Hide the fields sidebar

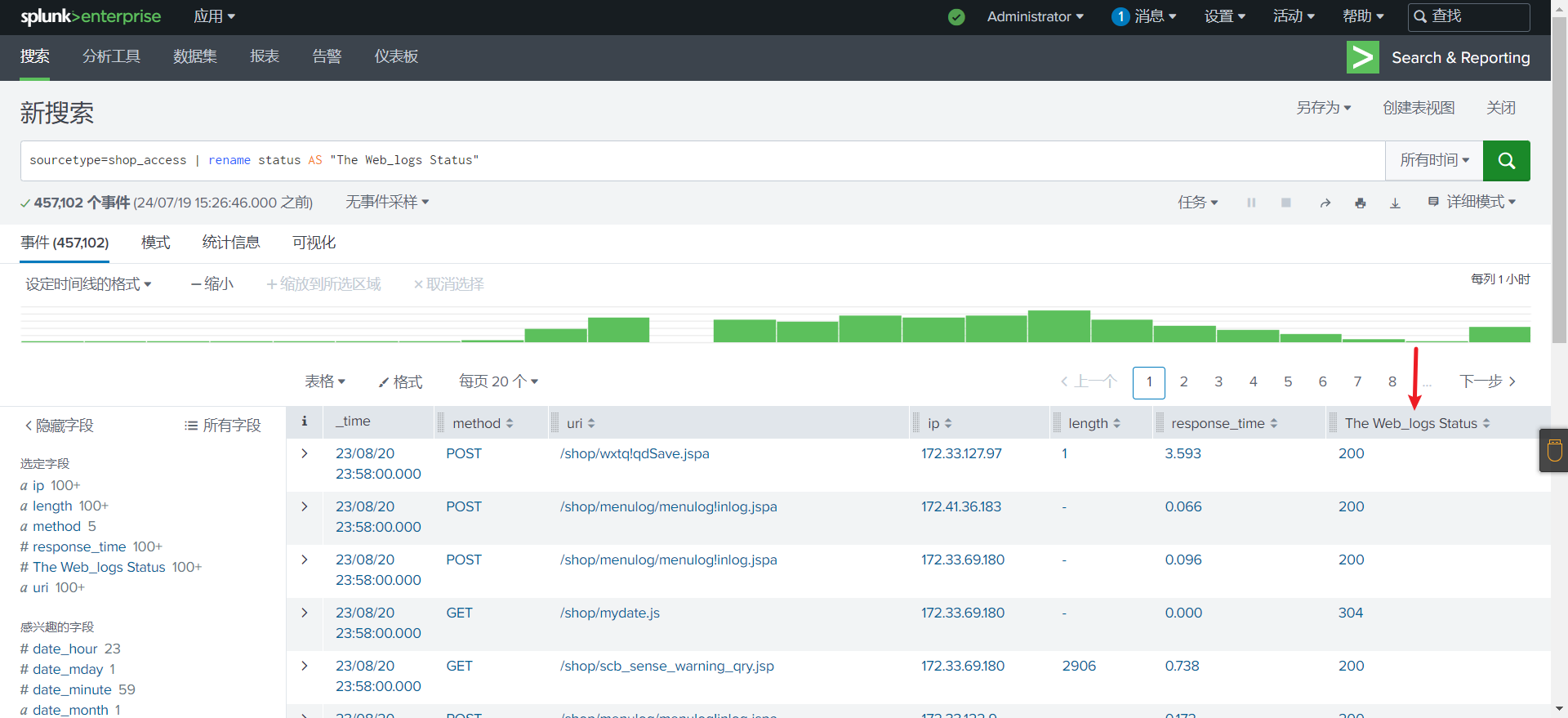[x=59, y=426]
